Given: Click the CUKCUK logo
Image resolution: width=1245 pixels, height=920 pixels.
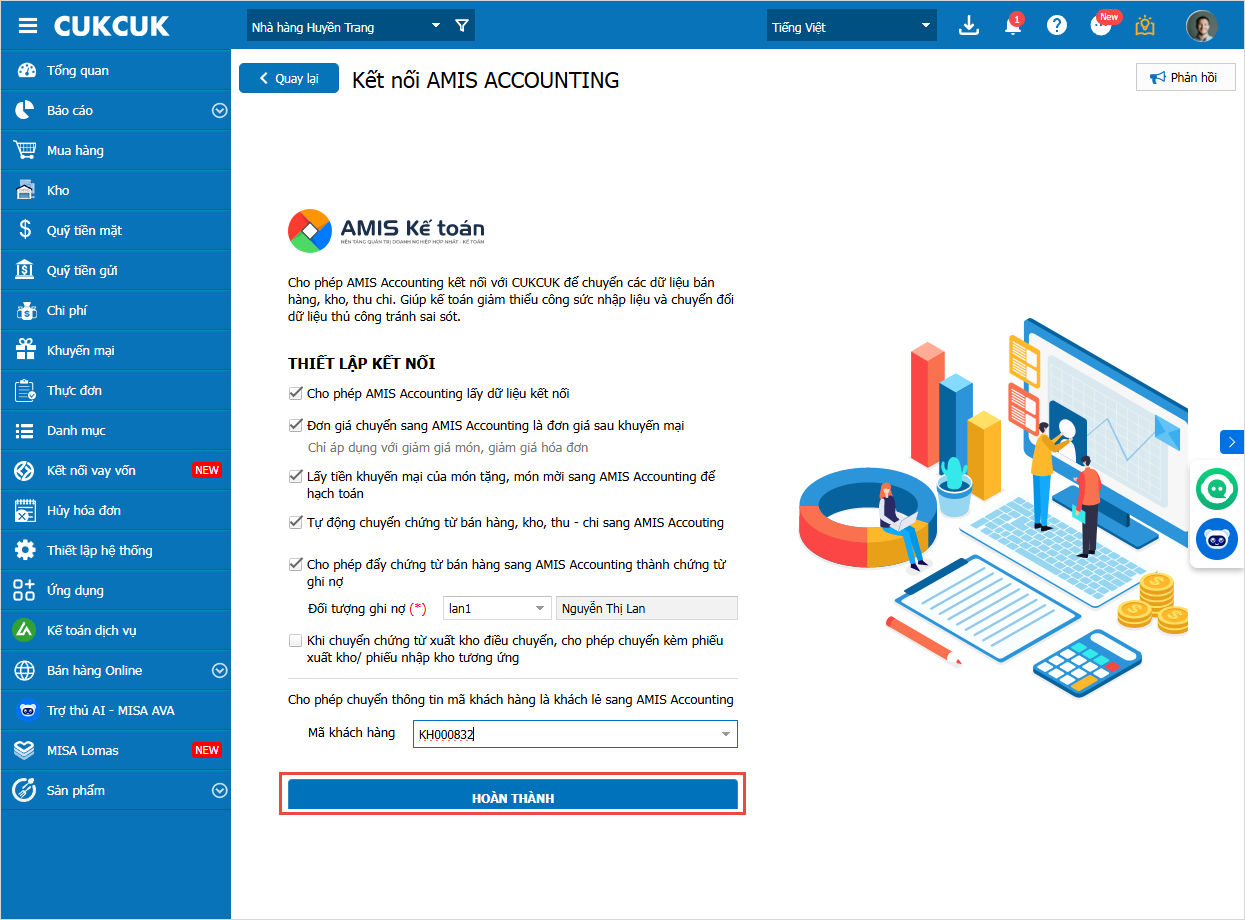Looking at the screenshot, I should (x=112, y=26).
